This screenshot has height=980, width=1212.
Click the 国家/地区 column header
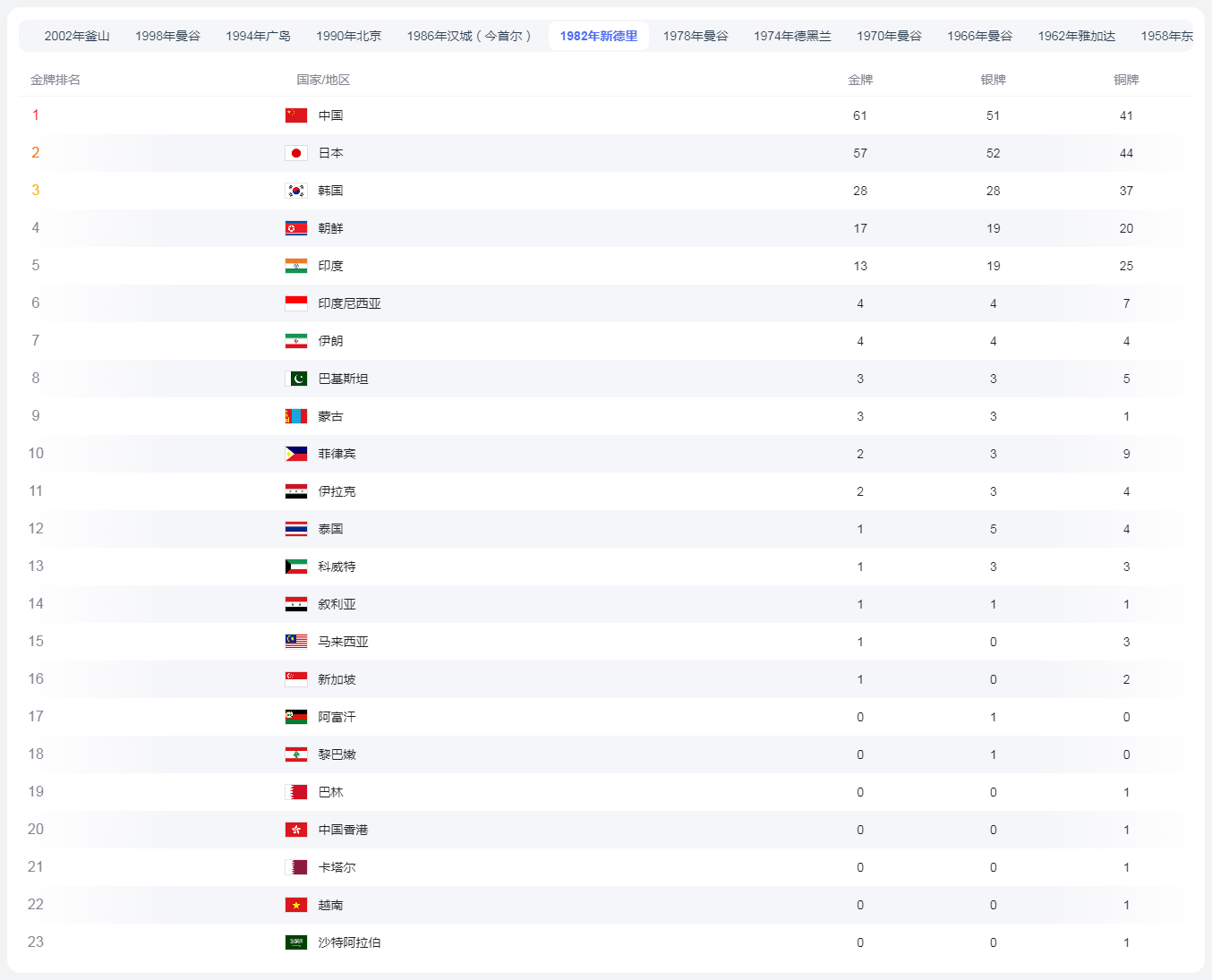click(x=323, y=80)
